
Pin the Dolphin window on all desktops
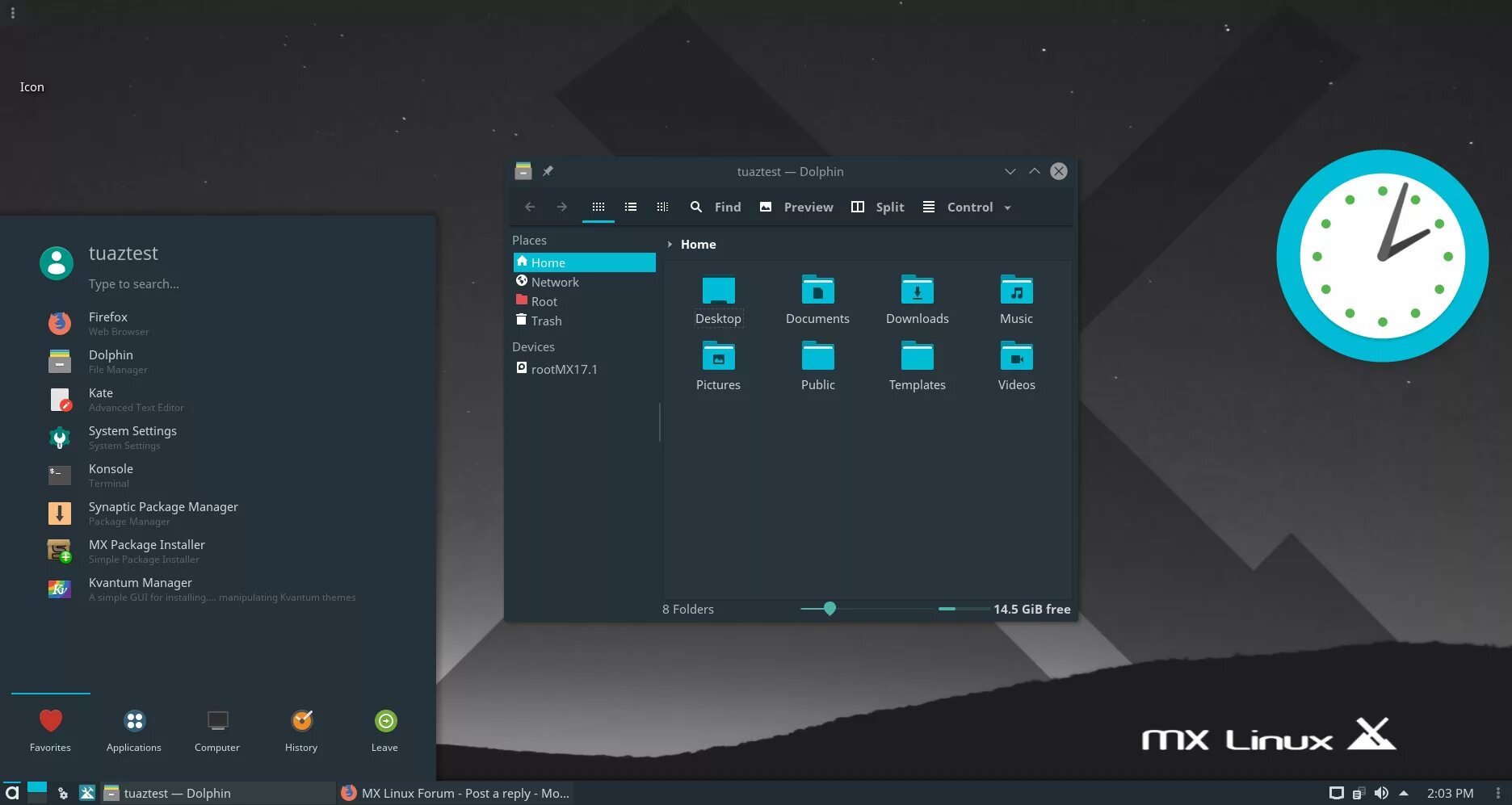point(548,171)
